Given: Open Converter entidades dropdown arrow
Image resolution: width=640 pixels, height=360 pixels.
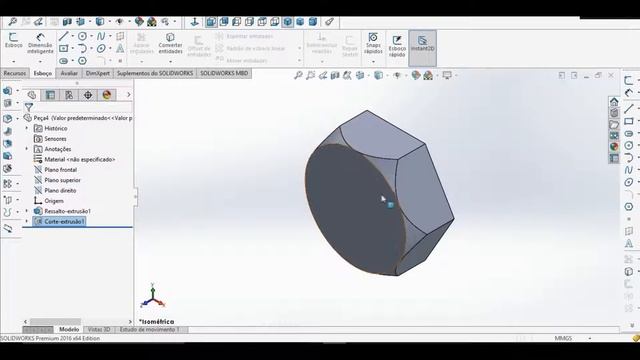Looking at the screenshot, I should [170, 61].
